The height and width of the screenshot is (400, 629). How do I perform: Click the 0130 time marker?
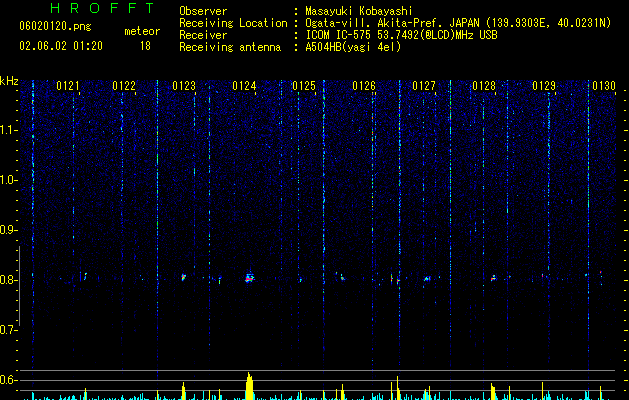(x=604, y=86)
